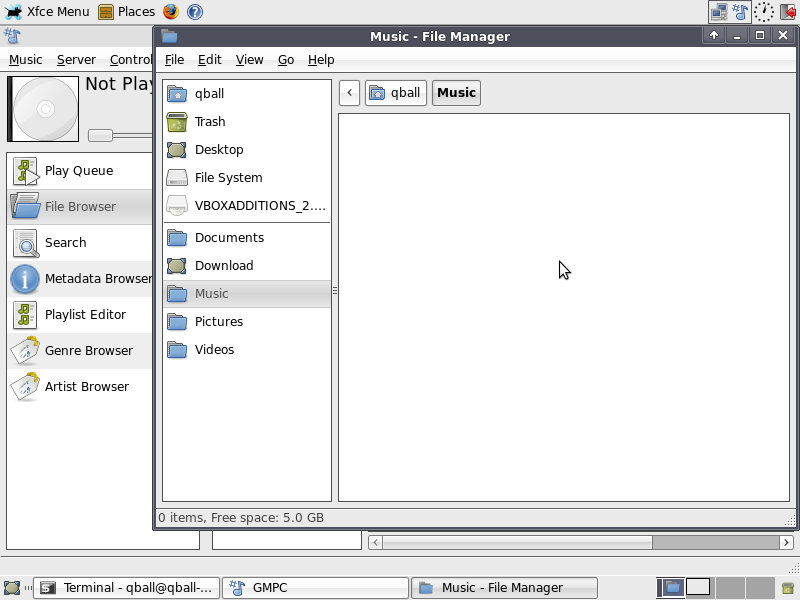
Task: Click the network tray icon
Action: (x=719, y=12)
